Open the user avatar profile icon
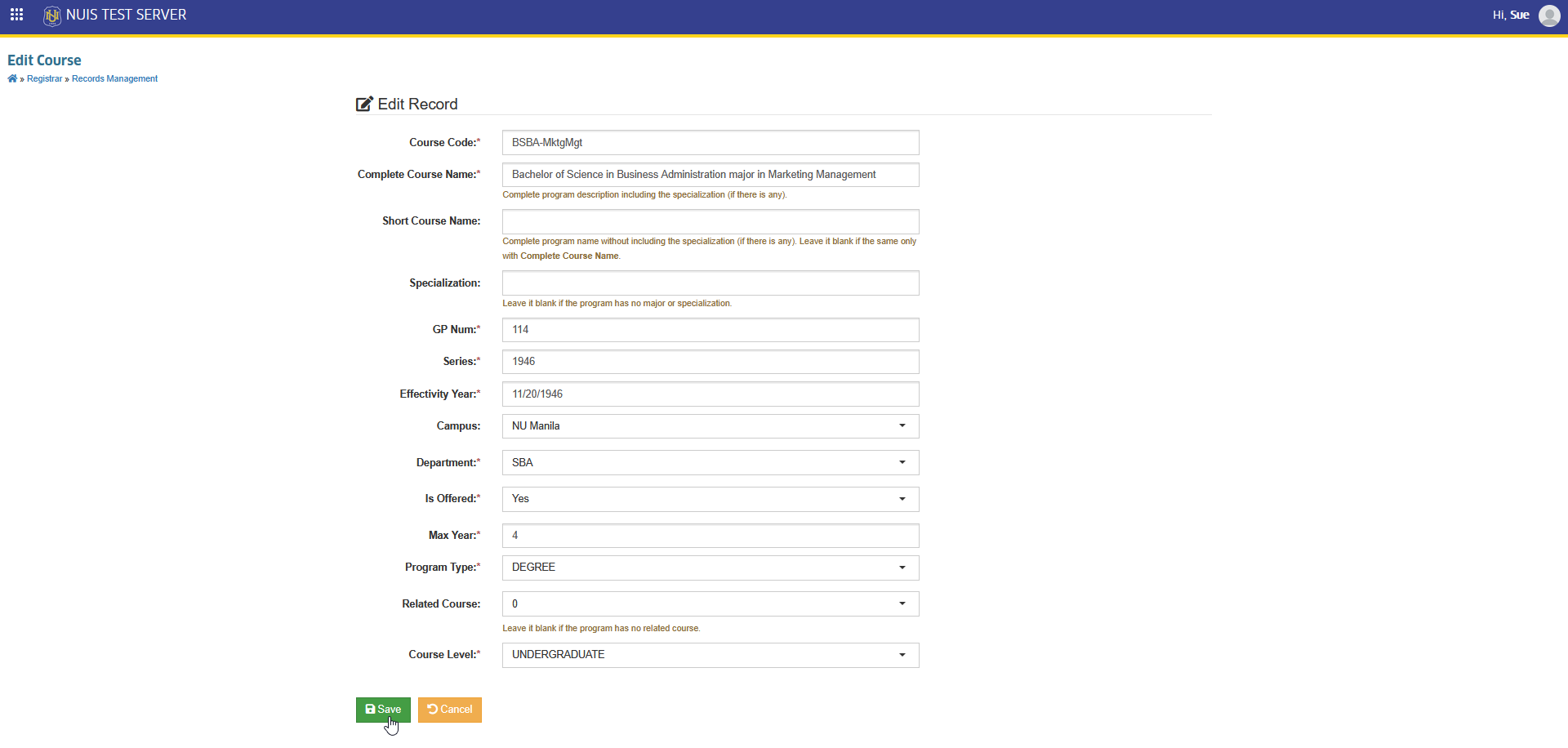Viewport: 1568px width, 748px height. click(1549, 16)
